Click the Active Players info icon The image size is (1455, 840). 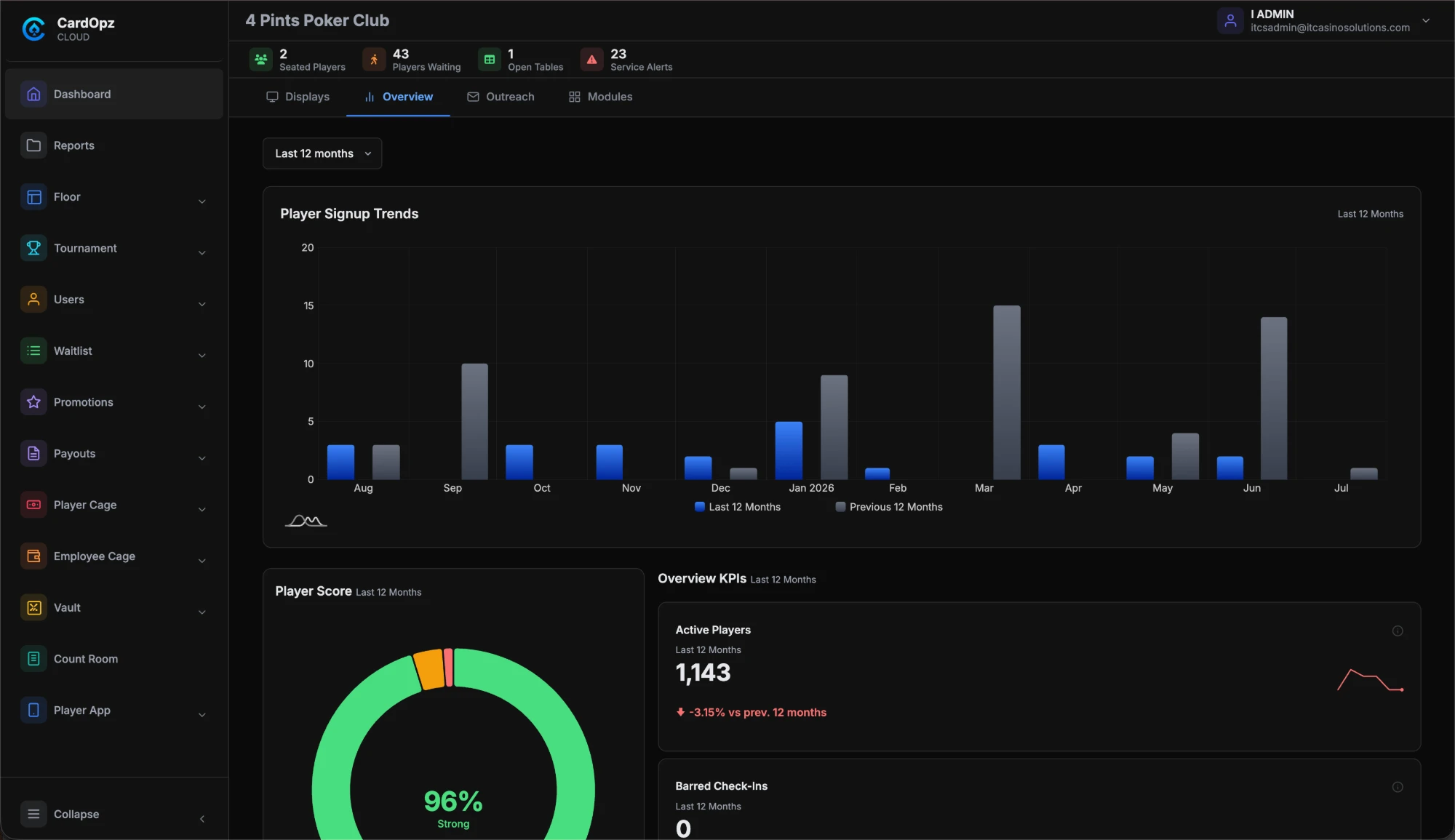coord(1398,631)
